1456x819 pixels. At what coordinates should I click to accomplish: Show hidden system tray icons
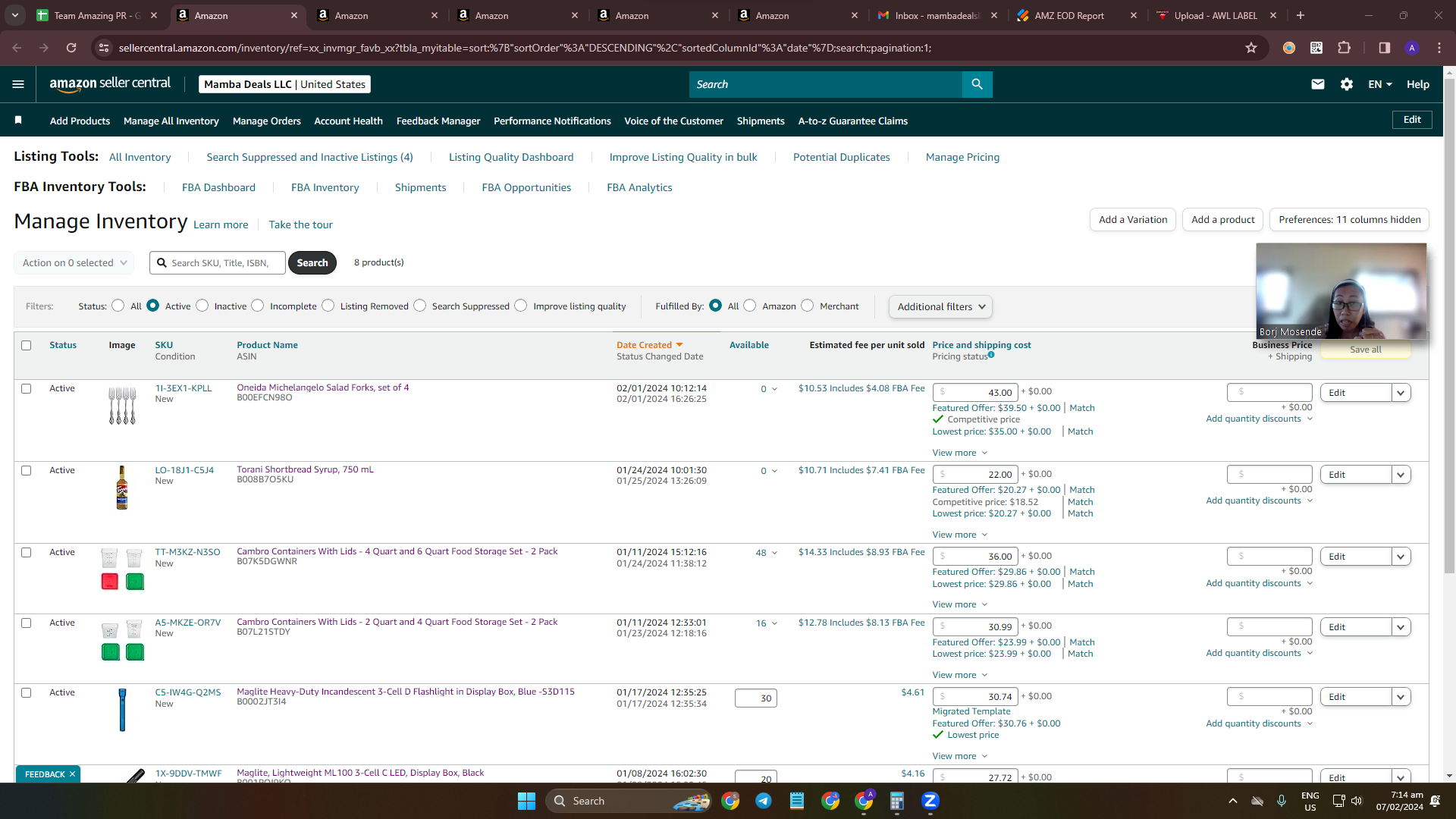[x=1233, y=801]
